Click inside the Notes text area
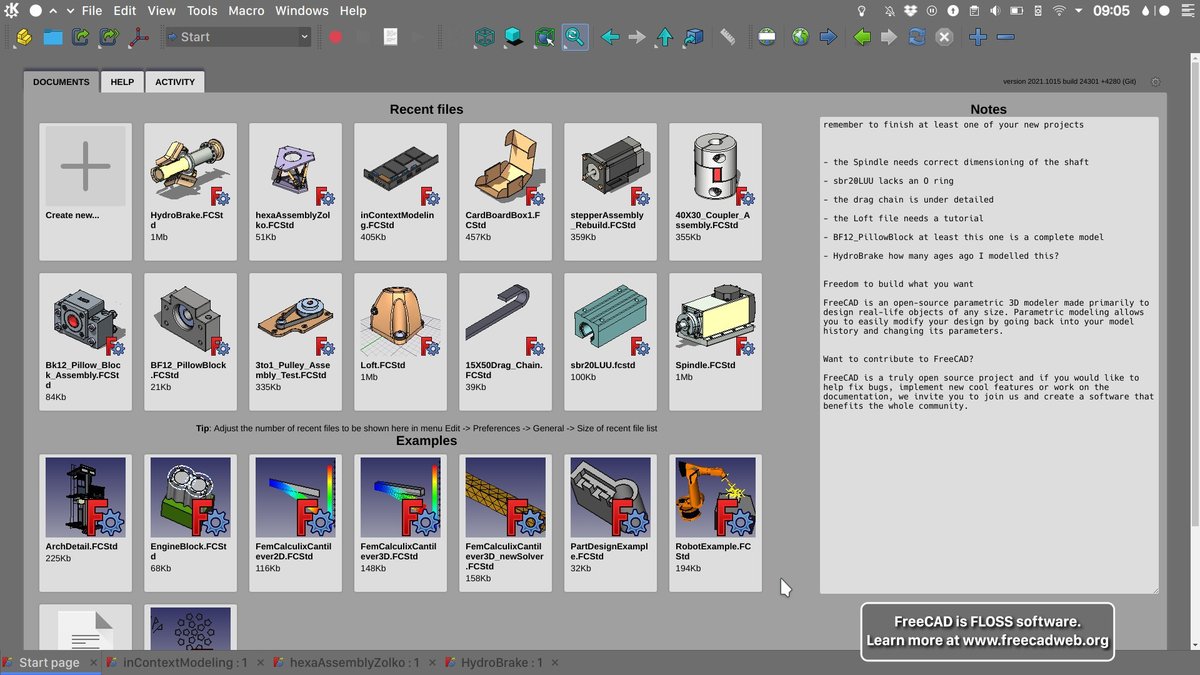The image size is (1200, 675). point(989,355)
